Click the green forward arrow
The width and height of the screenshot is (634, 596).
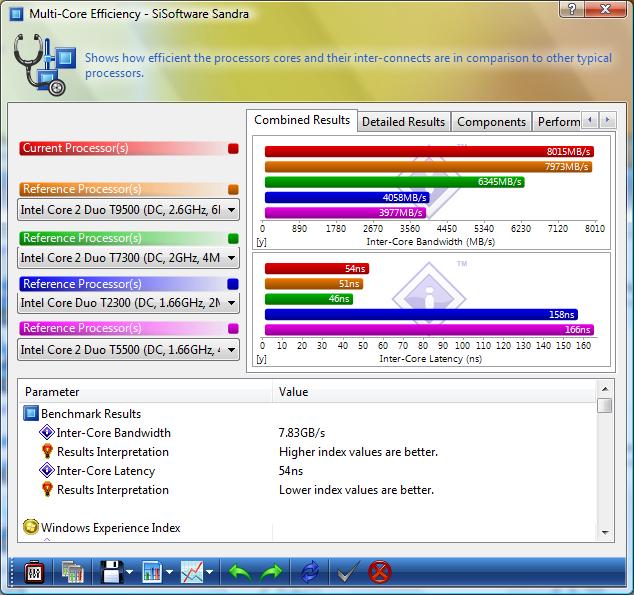(x=271, y=573)
